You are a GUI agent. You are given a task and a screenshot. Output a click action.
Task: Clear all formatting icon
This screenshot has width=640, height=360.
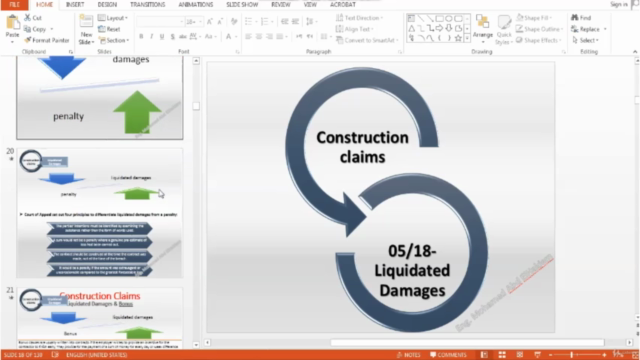[234, 21]
